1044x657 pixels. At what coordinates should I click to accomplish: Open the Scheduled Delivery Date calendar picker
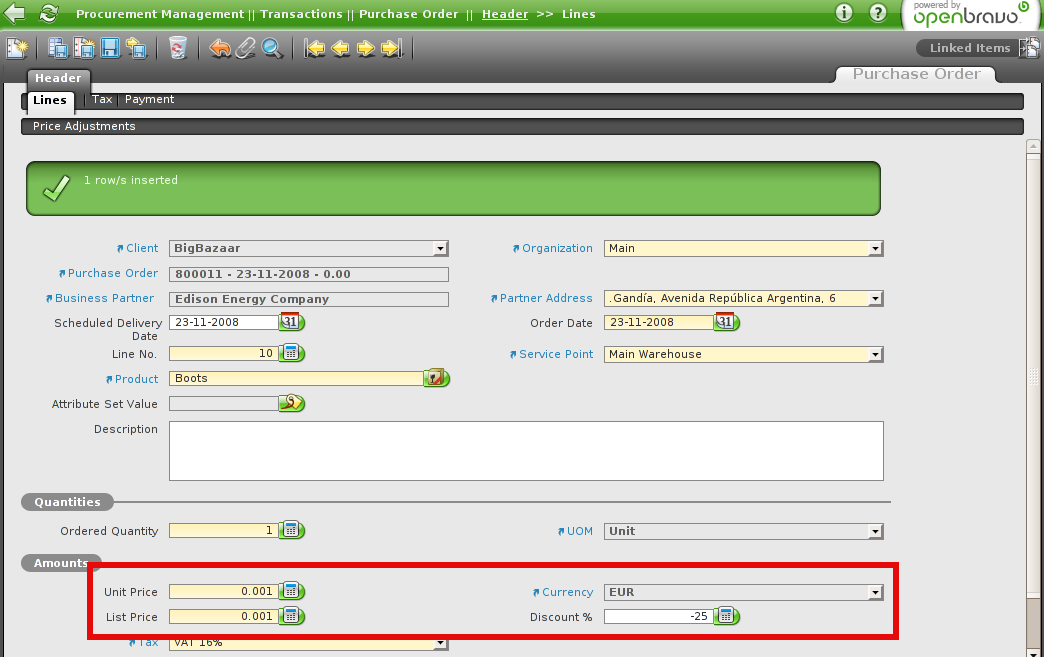(291, 322)
